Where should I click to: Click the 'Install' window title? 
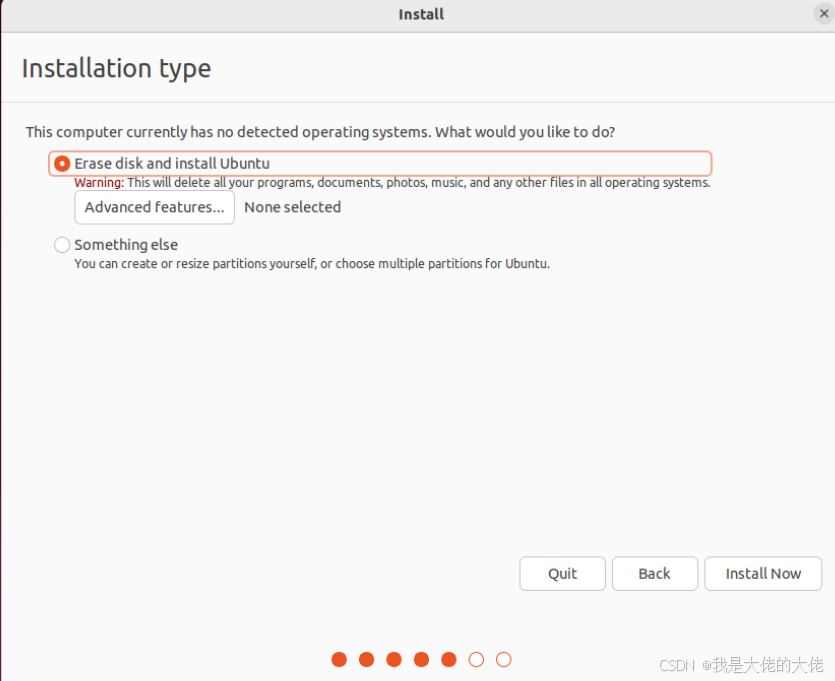pyautogui.click(x=421, y=14)
